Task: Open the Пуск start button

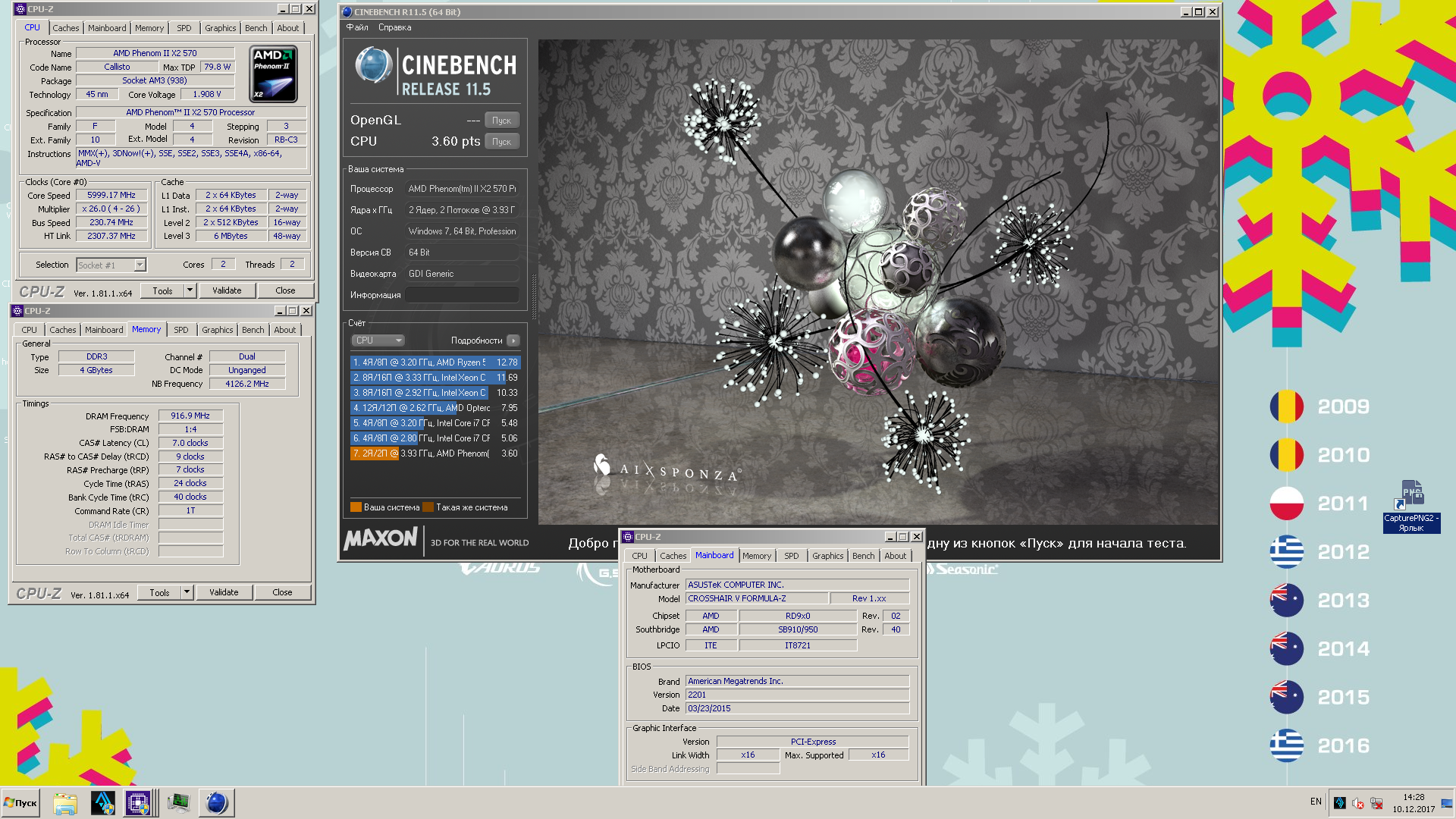Action: tap(20, 803)
